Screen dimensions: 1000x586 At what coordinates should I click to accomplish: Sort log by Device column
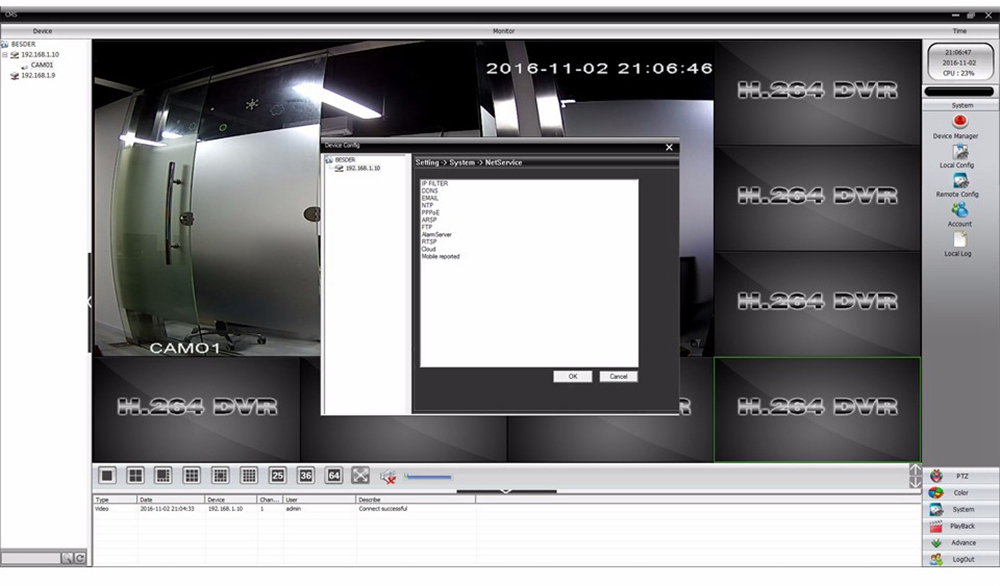230,499
